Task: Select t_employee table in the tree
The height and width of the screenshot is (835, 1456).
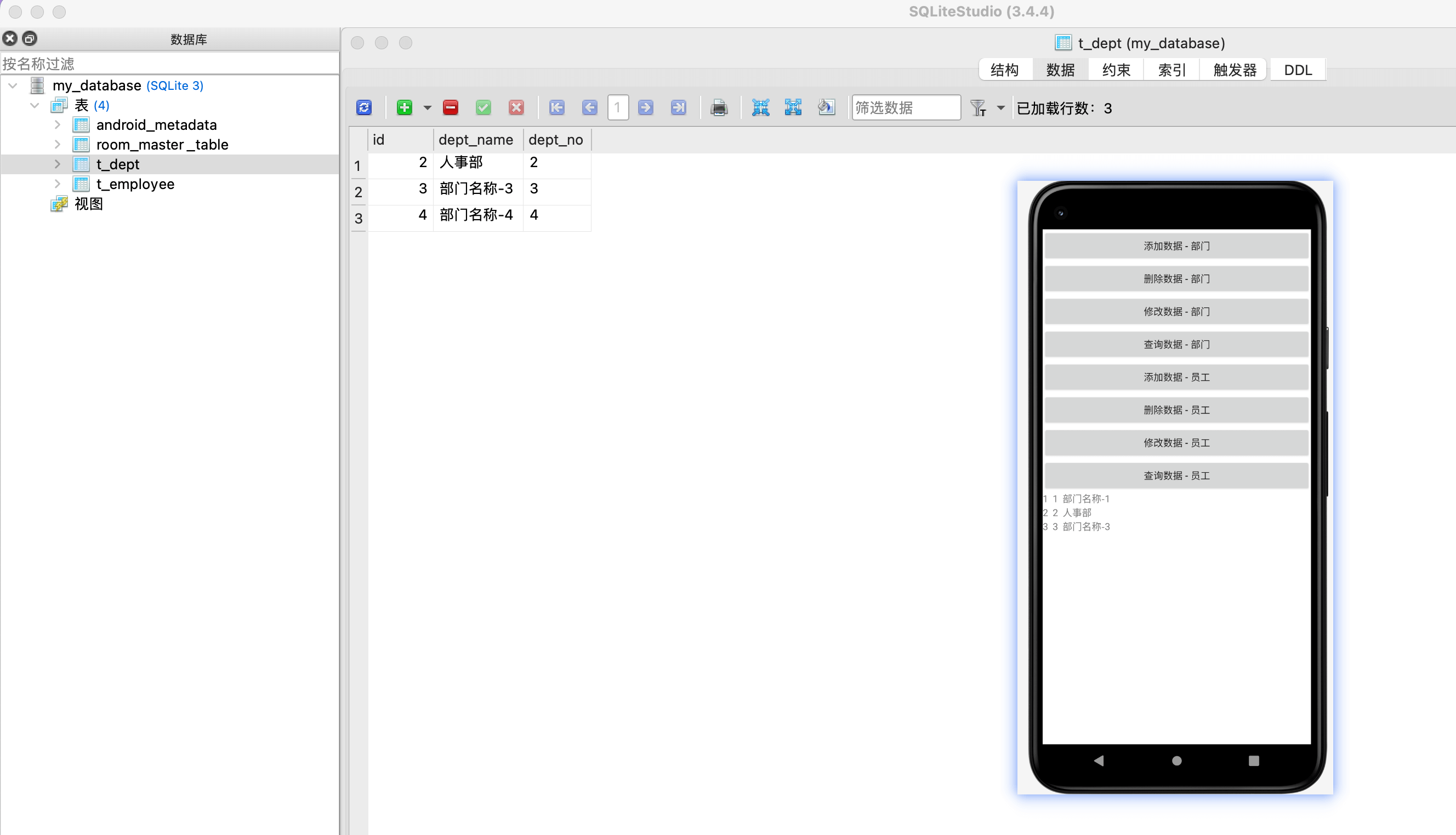Action: pos(135,184)
